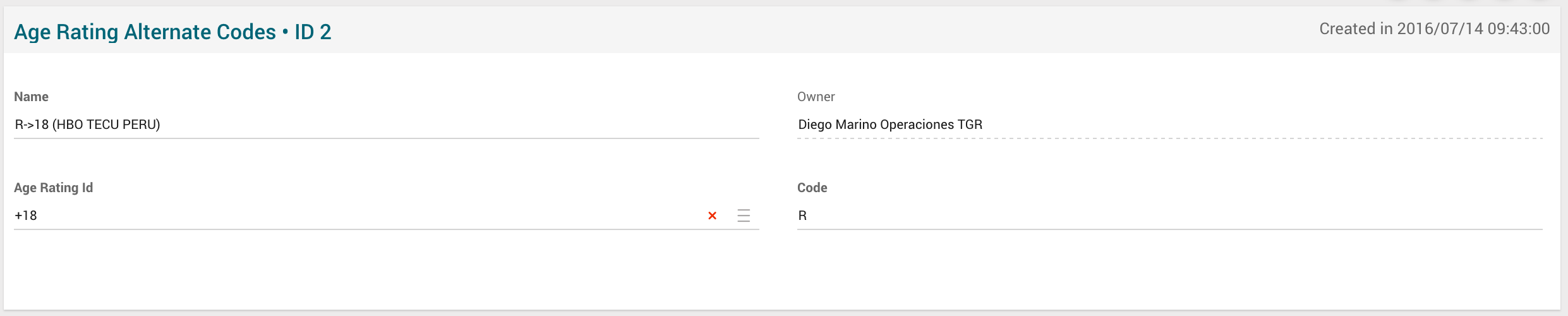
Task: Place cursor on the "R" code value
Action: pyautogui.click(x=802, y=216)
